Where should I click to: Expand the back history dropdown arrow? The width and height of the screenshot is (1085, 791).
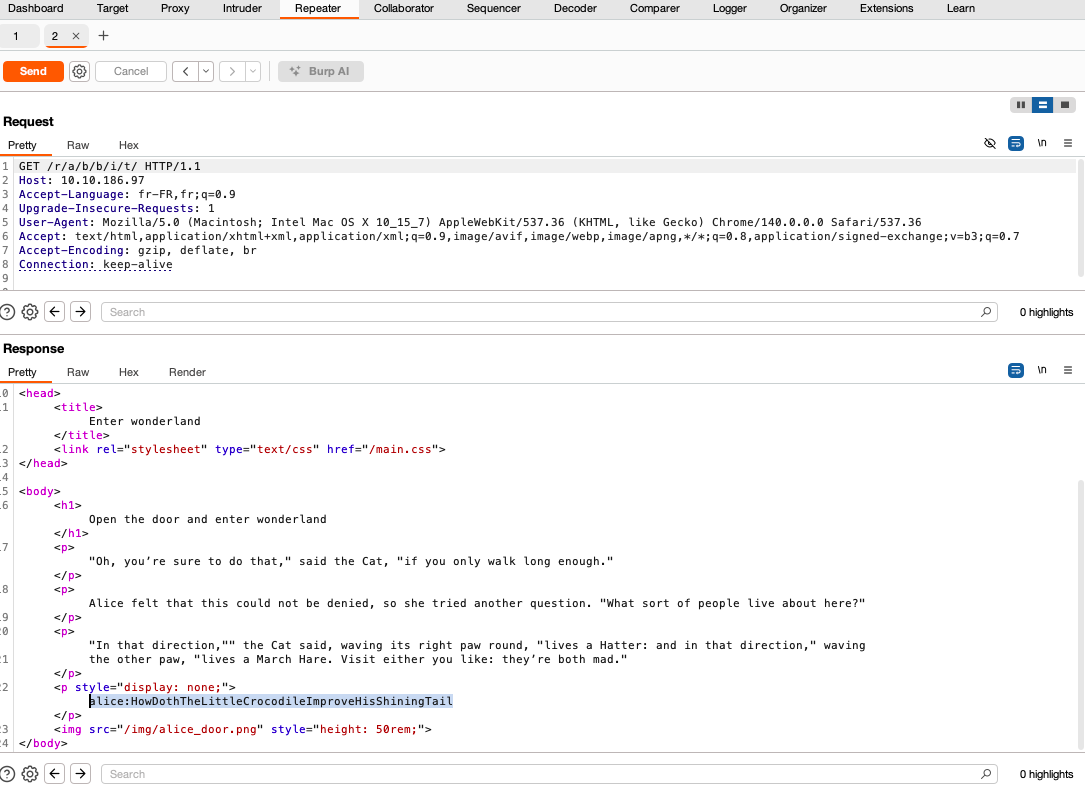coord(206,71)
